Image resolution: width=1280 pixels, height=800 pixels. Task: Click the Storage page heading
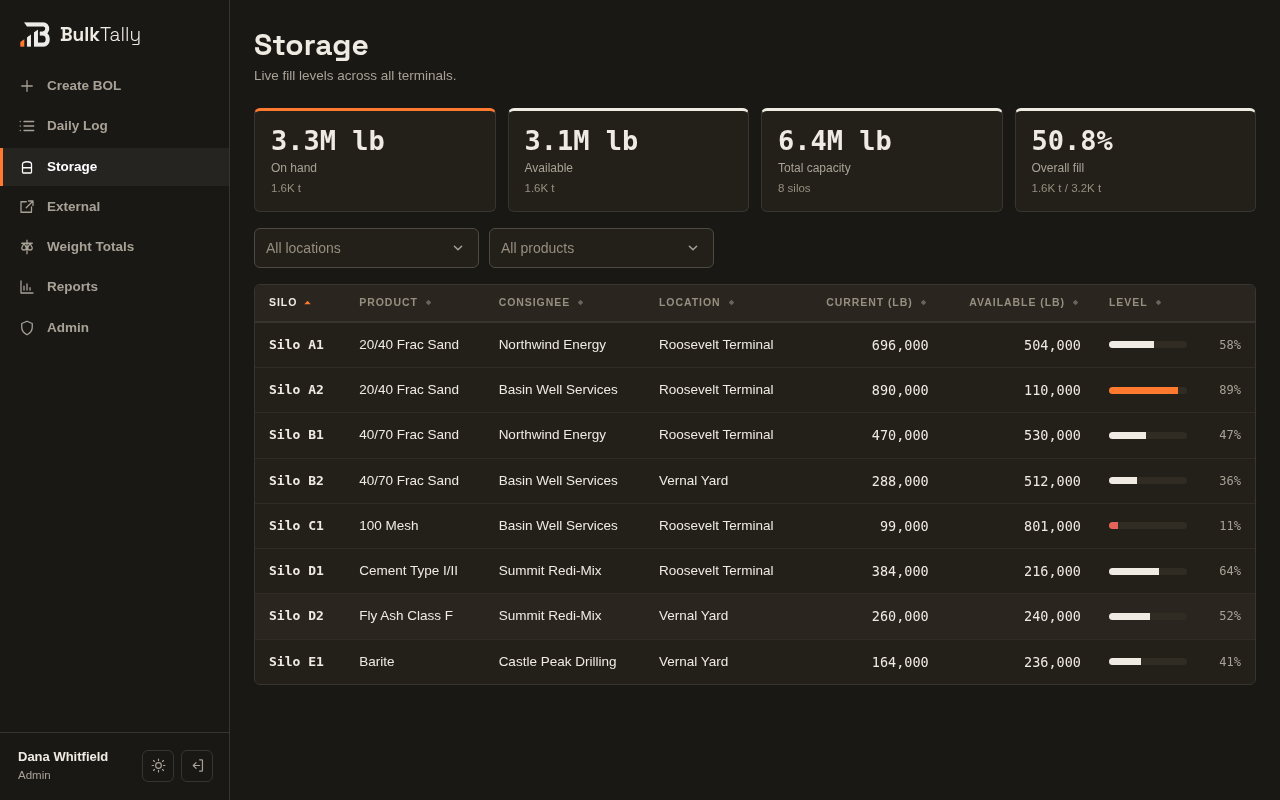pyautogui.click(x=311, y=45)
